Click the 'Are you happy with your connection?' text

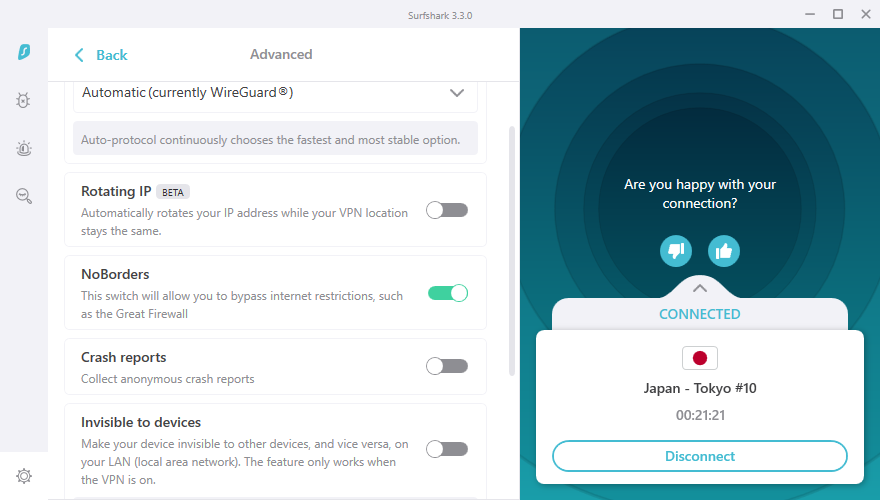tap(700, 194)
